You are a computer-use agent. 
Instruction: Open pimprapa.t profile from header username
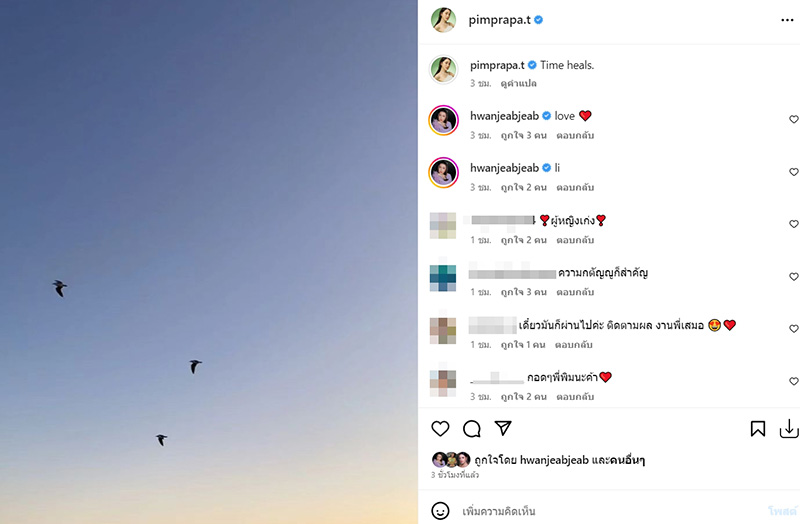[x=499, y=20]
